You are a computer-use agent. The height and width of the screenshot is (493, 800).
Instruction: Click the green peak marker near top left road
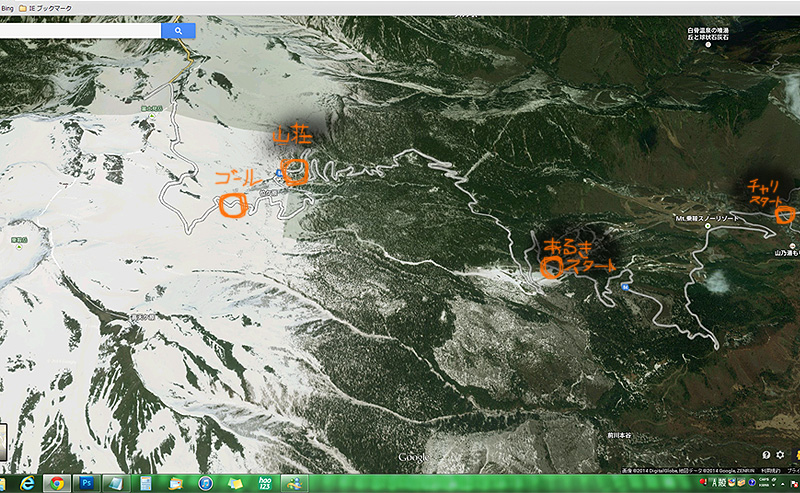point(152,116)
